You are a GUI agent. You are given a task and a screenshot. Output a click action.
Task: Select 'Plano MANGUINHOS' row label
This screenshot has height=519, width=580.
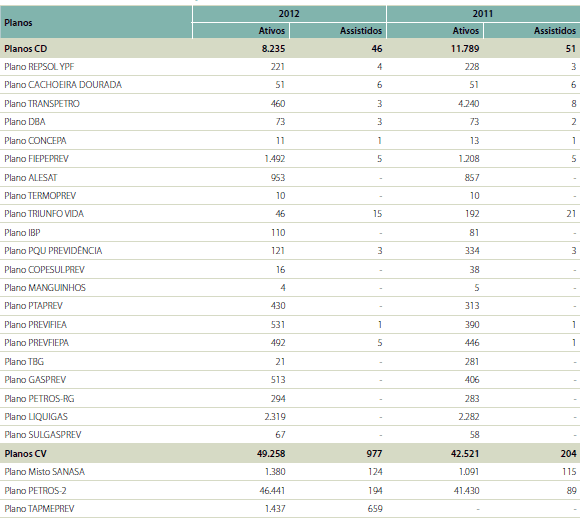[45, 288]
